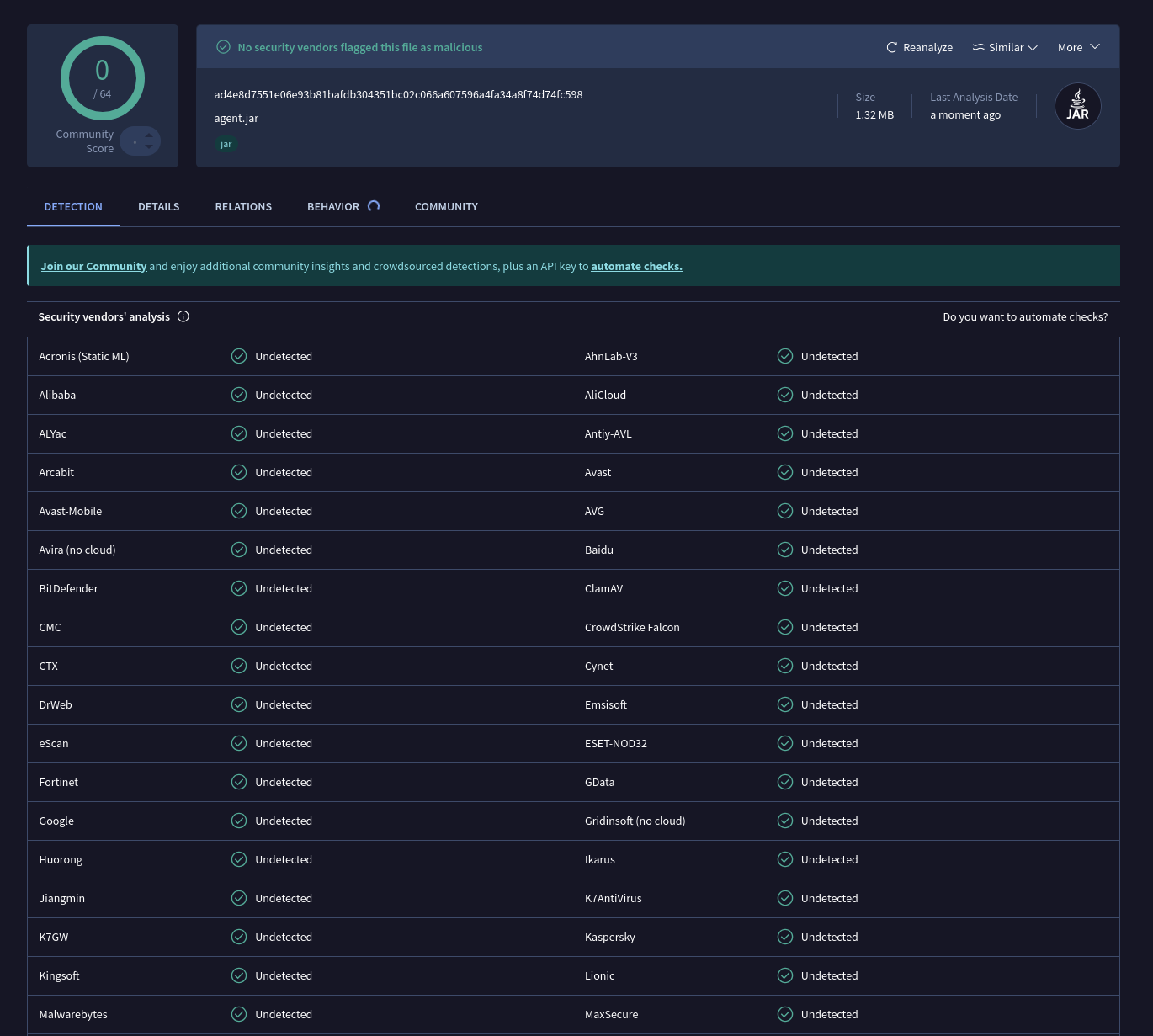
Task: Upvote the Community Score with the up arrow
Action: tap(150, 136)
